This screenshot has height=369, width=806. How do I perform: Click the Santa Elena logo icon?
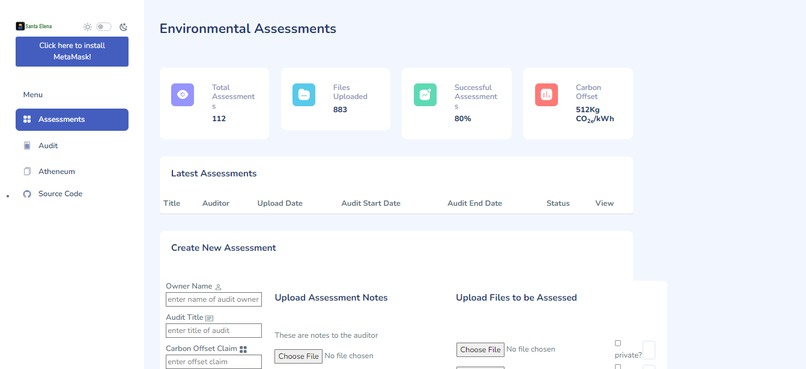tap(20, 26)
